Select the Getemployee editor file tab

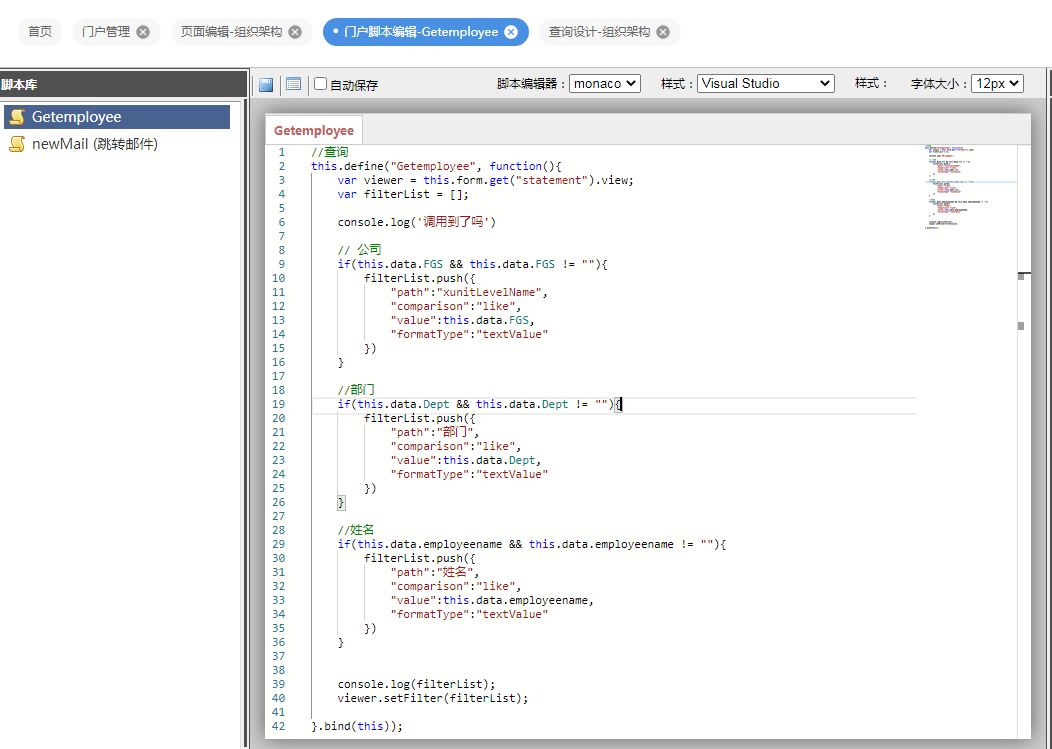(x=314, y=131)
